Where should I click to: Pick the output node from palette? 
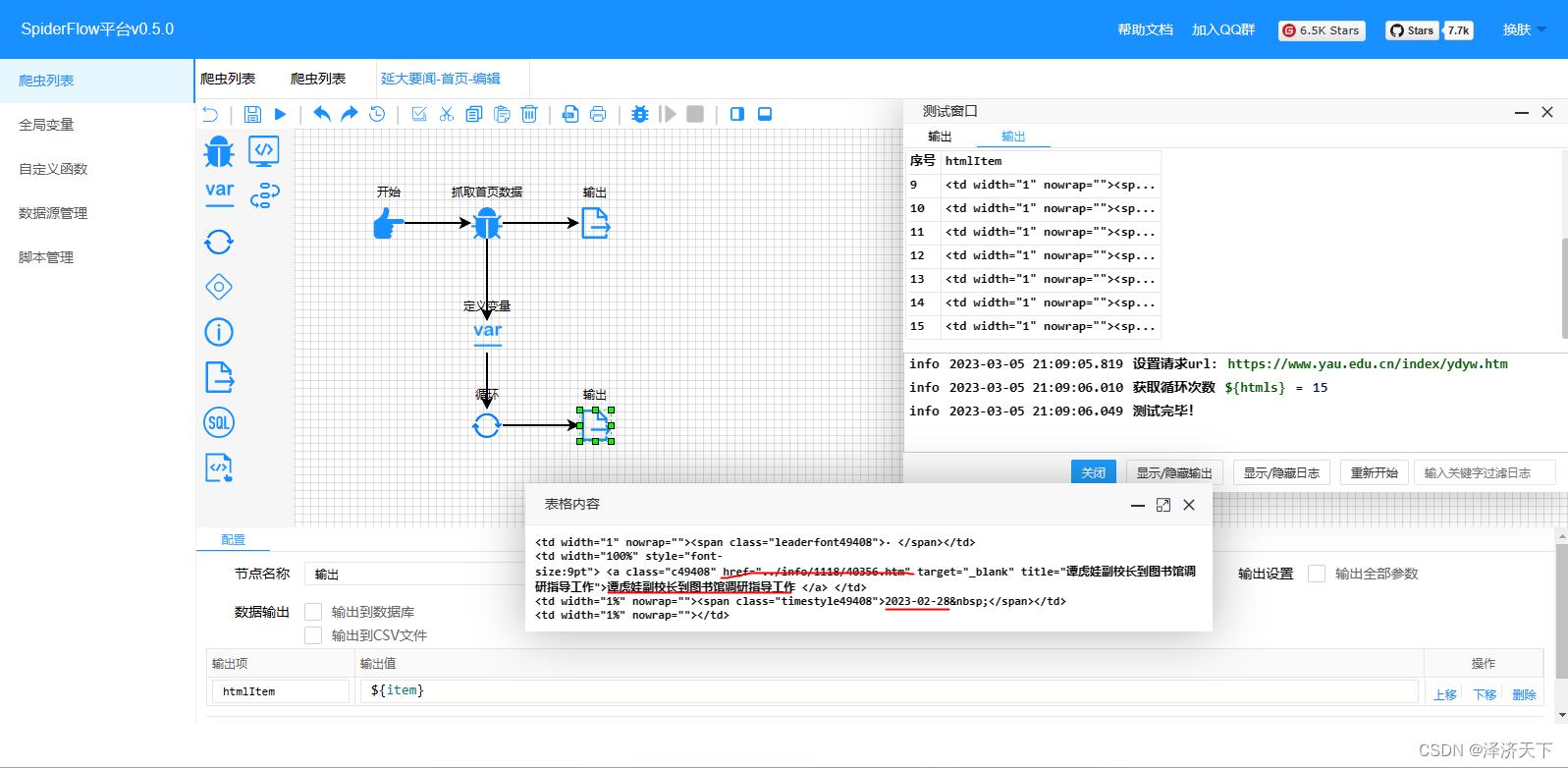click(x=219, y=377)
